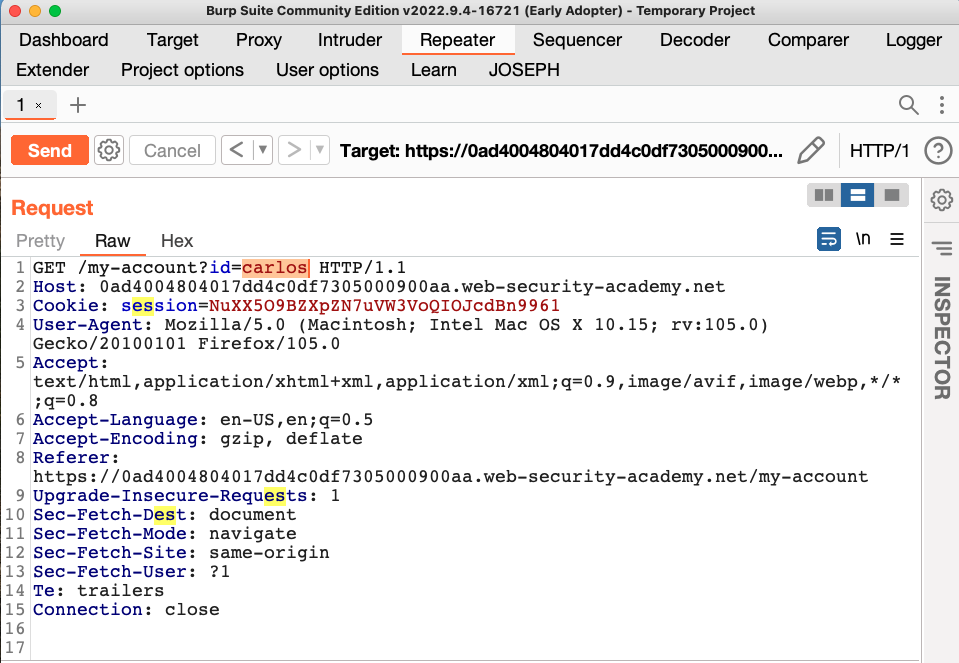Switch to the Learn tab
The image size is (959, 663).
[x=434, y=70]
